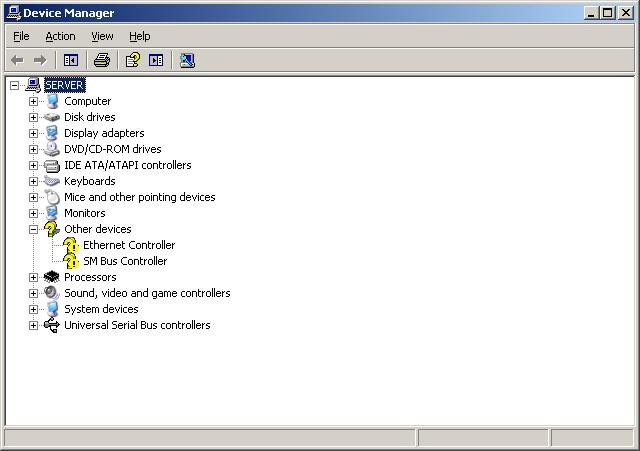Expand the Computer node

(33, 101)
